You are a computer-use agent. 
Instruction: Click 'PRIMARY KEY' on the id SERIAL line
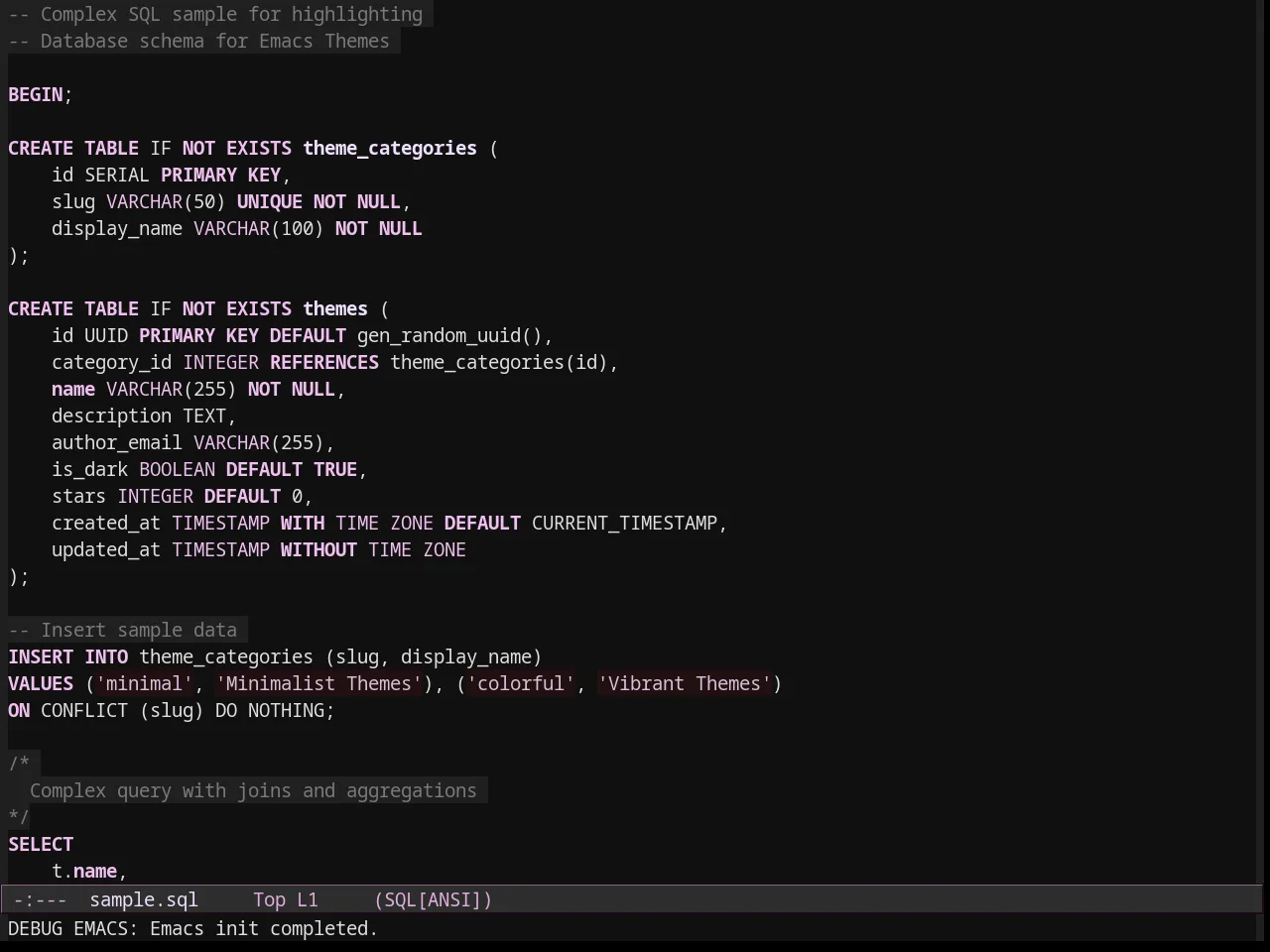point(220,176)
